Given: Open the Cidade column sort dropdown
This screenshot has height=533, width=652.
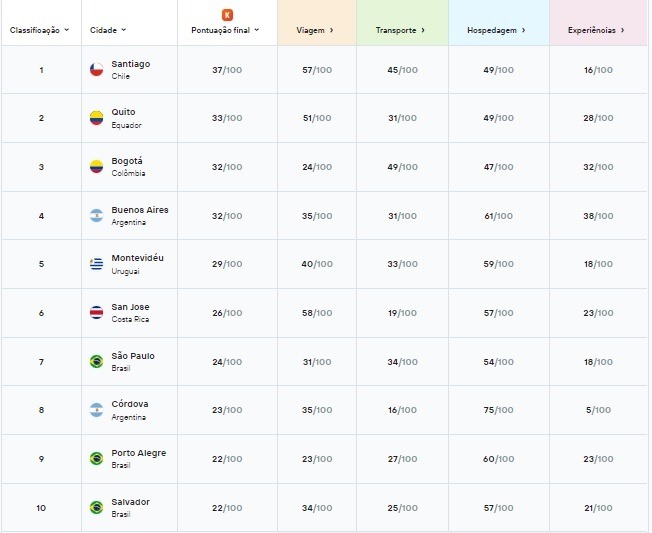Looking at the screenshot, I should pyautogui.click(x=109, y=30).
